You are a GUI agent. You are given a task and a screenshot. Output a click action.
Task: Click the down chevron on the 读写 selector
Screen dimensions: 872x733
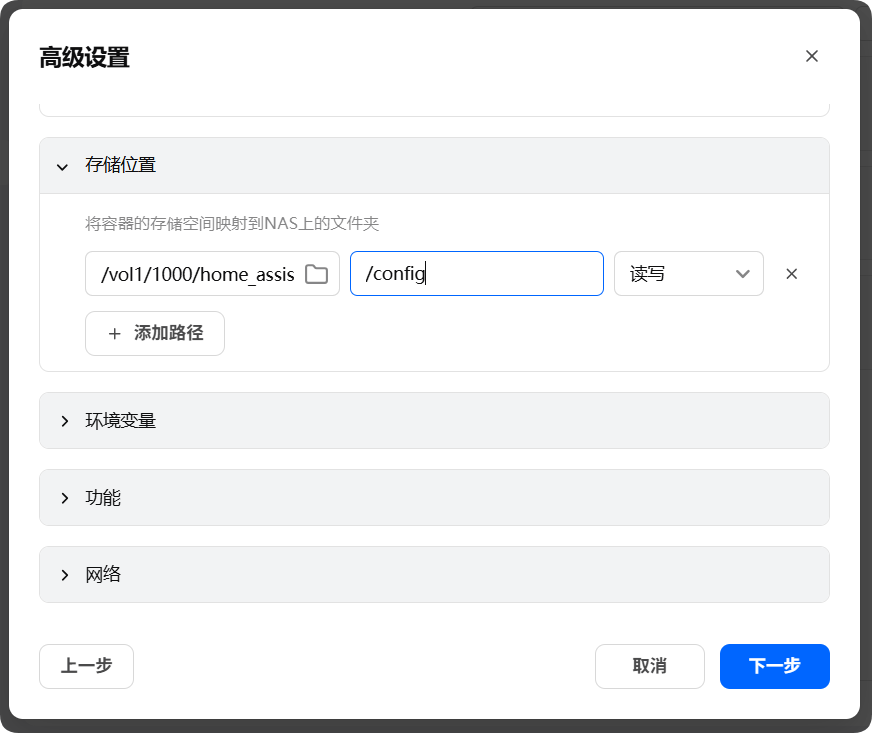click(x=743, y=273)
